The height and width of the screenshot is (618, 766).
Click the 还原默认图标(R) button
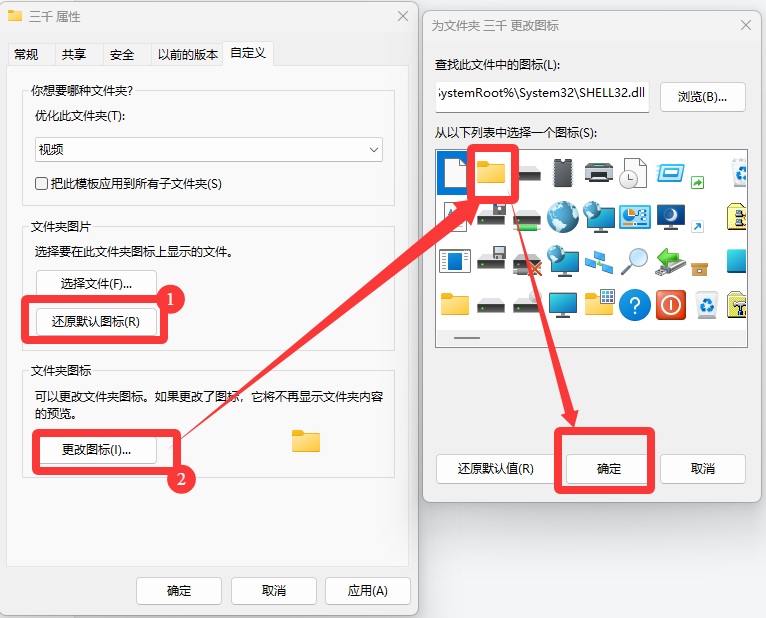pyautogui.click(x=96, y=321)
